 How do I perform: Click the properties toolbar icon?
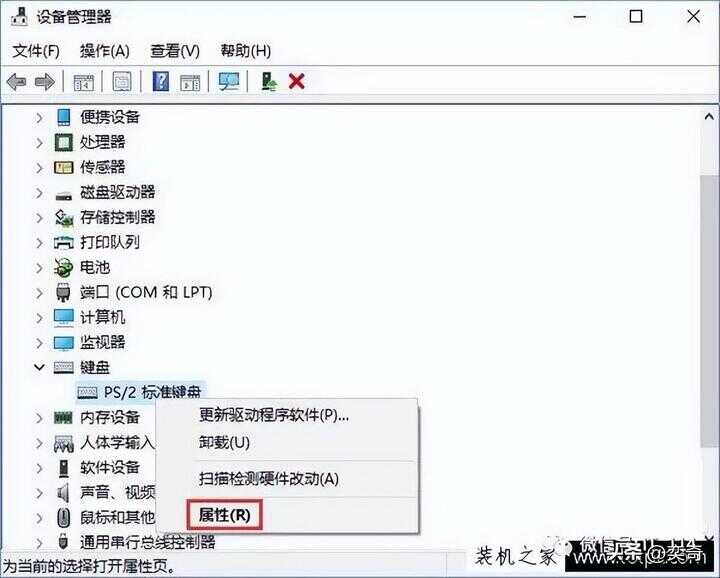[x=122, y=82]
